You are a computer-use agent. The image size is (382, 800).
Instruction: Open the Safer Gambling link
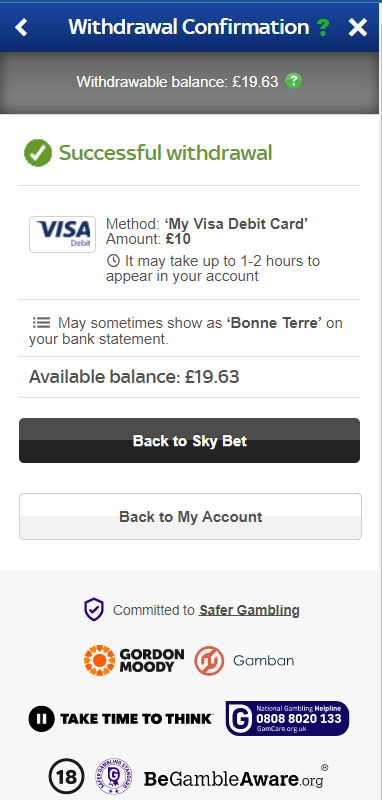point(249,610)
